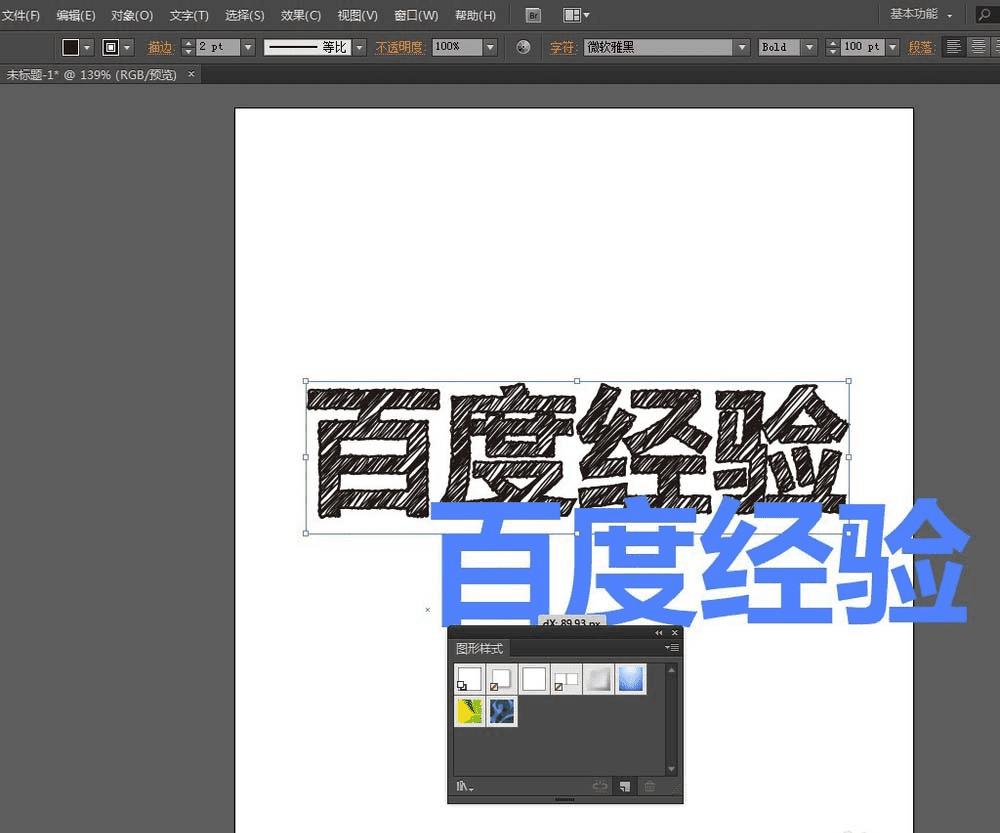Toggle center paragraph alignment
Image resolution: width=1000 pixels, height=833 pixels.
pos(978,47)
